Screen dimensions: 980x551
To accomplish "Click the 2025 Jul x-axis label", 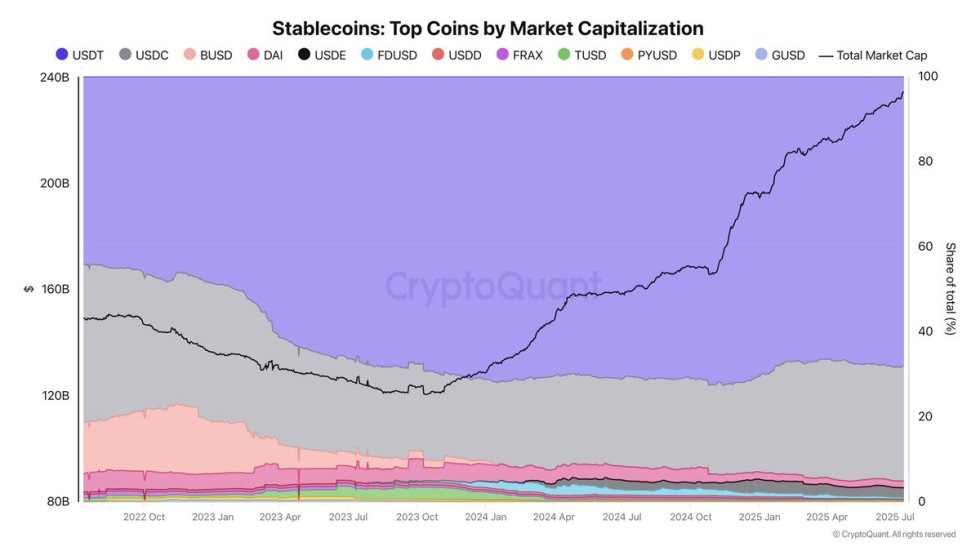I will point(894,517).
